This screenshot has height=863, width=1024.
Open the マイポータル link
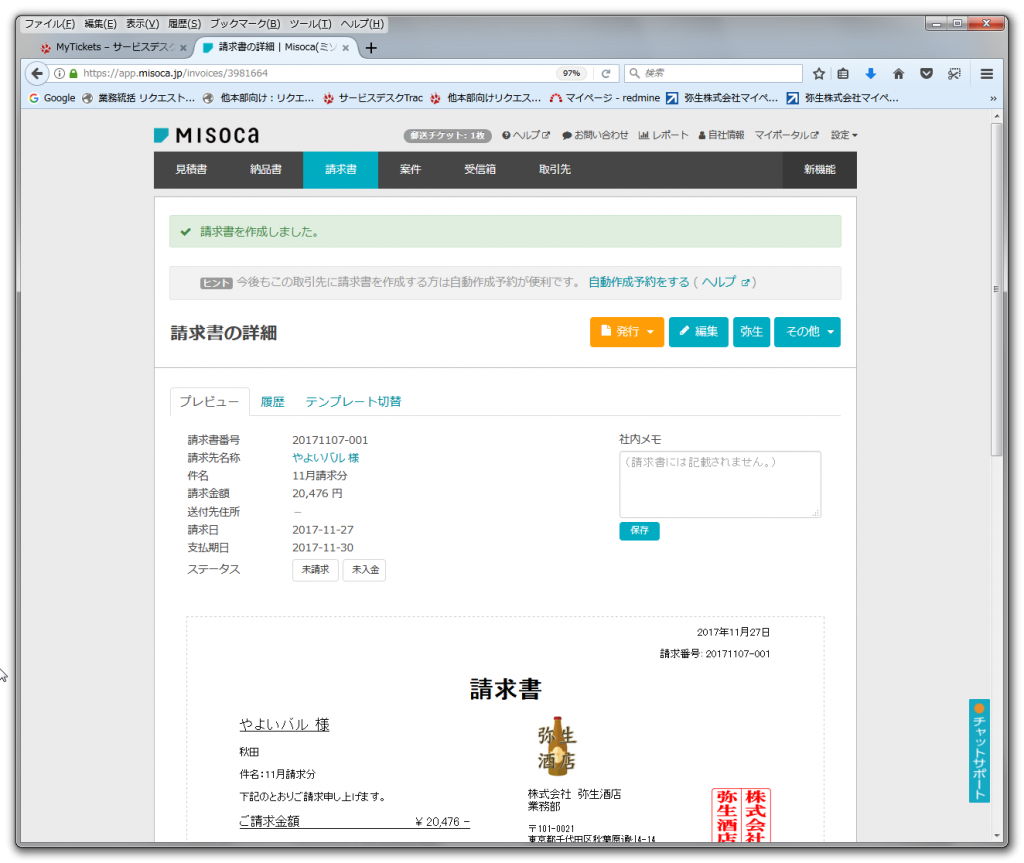pyautogui.click(x=786, y=135)
